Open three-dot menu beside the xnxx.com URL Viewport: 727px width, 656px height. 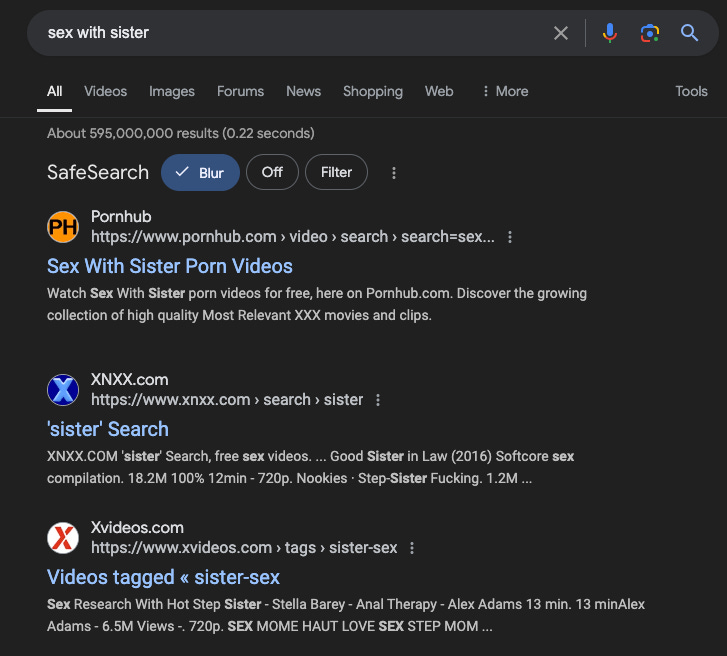click(x=378, y=400)
